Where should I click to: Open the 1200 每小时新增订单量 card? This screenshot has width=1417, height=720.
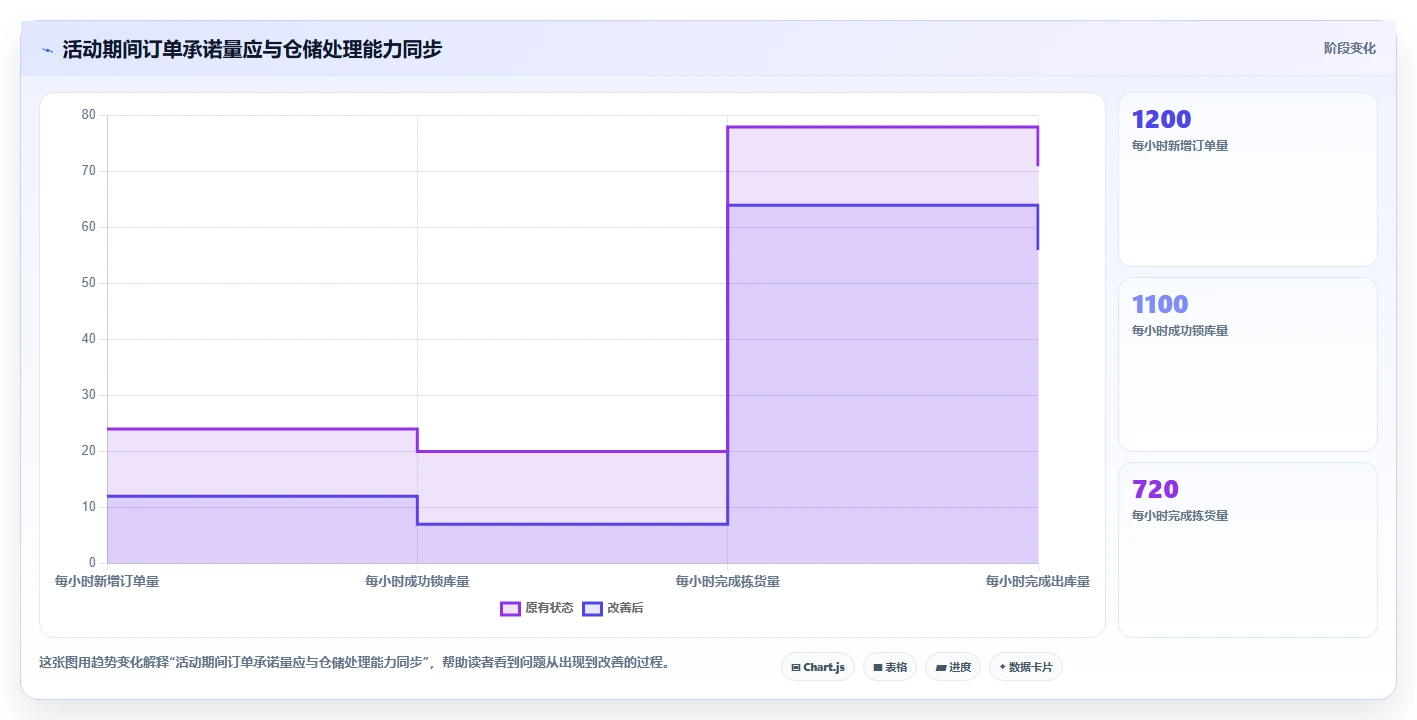[x=1247, y=180]
